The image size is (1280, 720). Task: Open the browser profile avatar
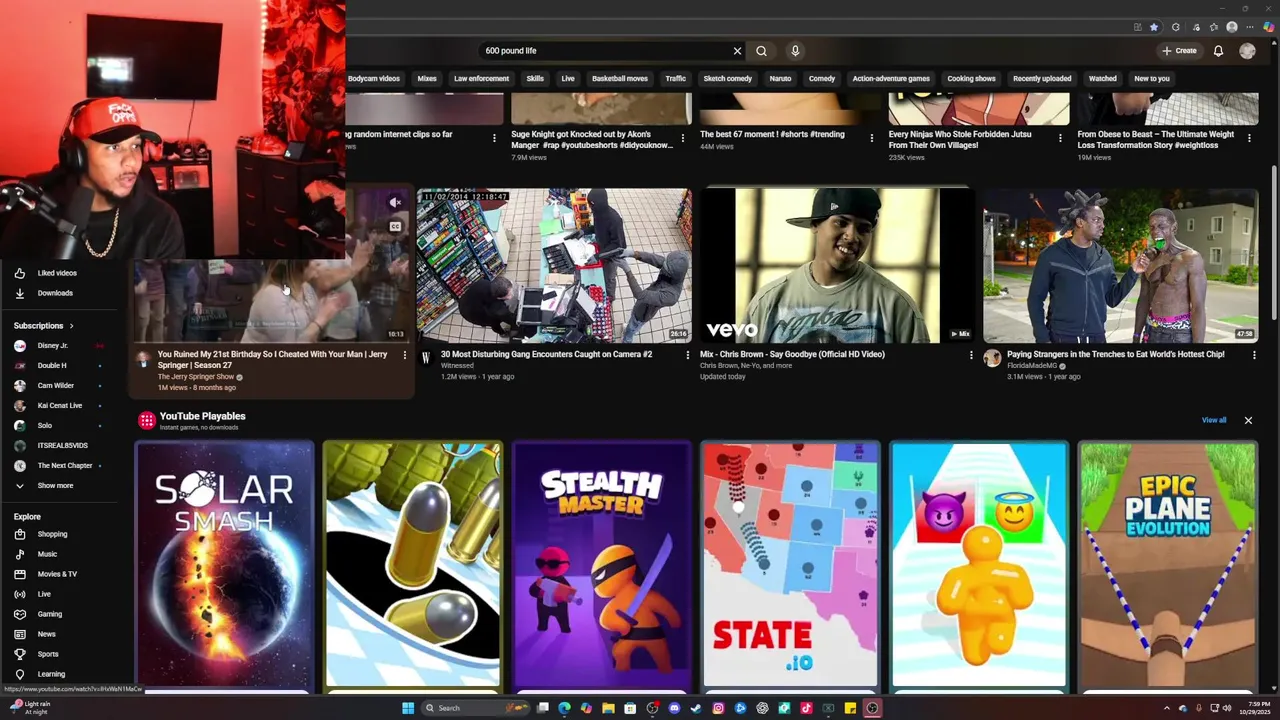pos(1232,27)
